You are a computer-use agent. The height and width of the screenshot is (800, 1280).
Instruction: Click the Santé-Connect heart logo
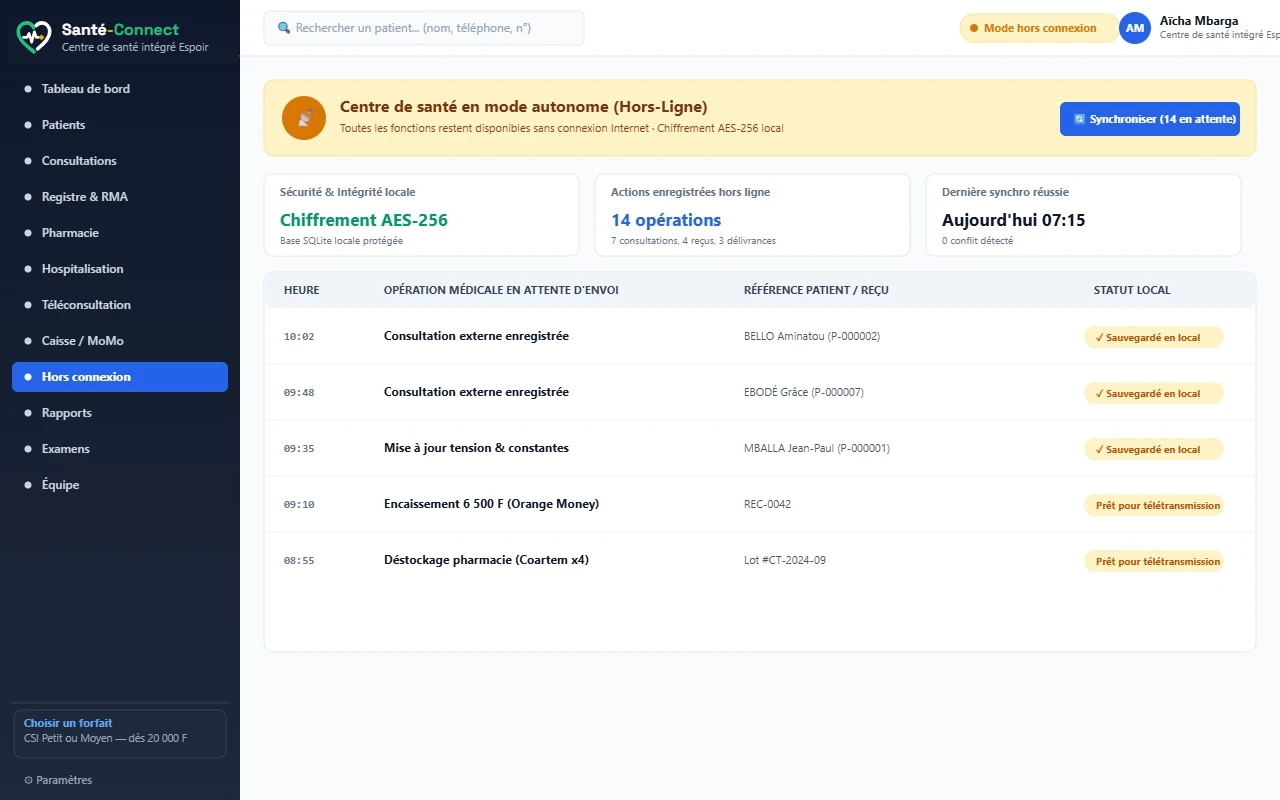33,37
